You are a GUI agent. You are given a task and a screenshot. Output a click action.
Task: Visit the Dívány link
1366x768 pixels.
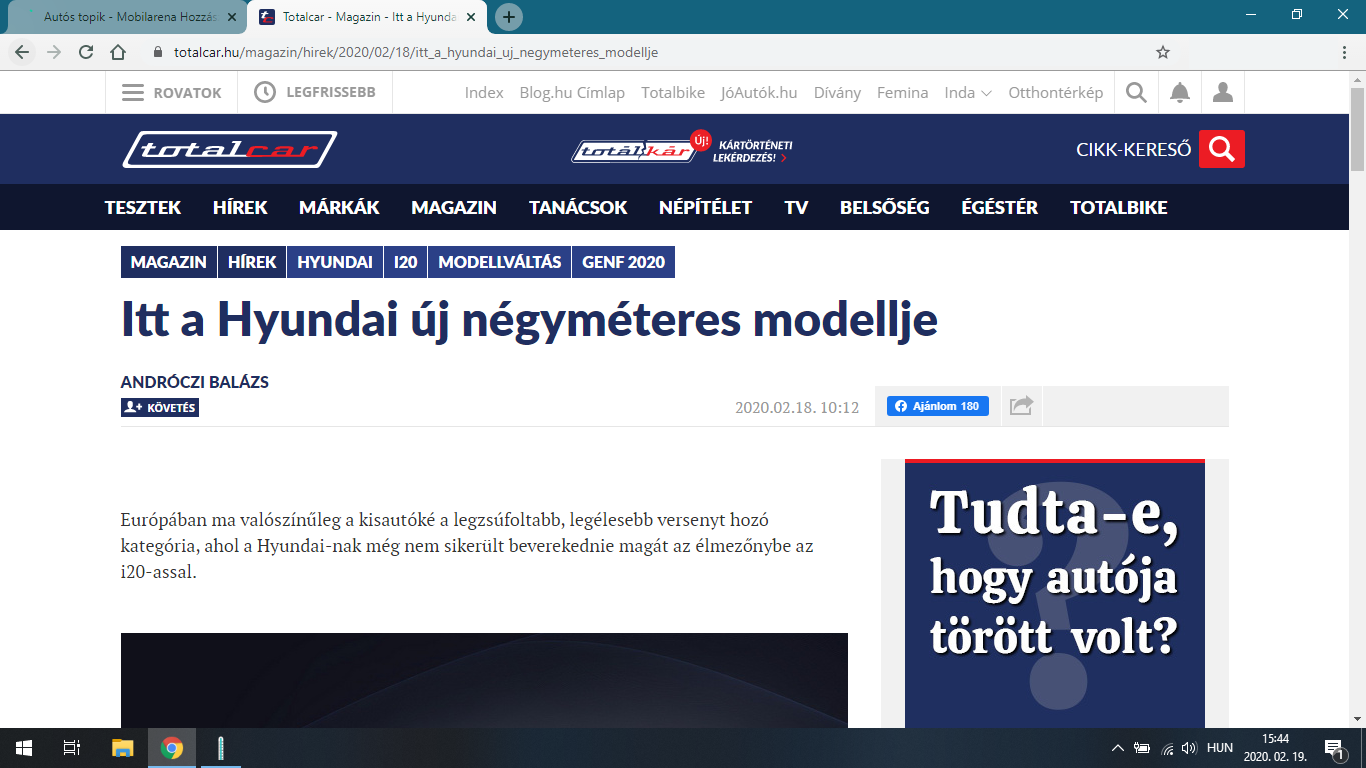point(837,93)
